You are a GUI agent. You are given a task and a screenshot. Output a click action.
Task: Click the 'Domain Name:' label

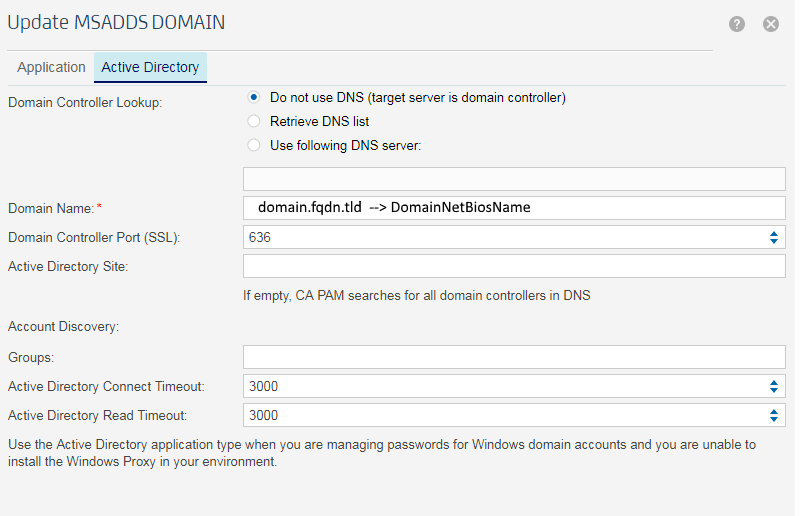coord(51,208)
